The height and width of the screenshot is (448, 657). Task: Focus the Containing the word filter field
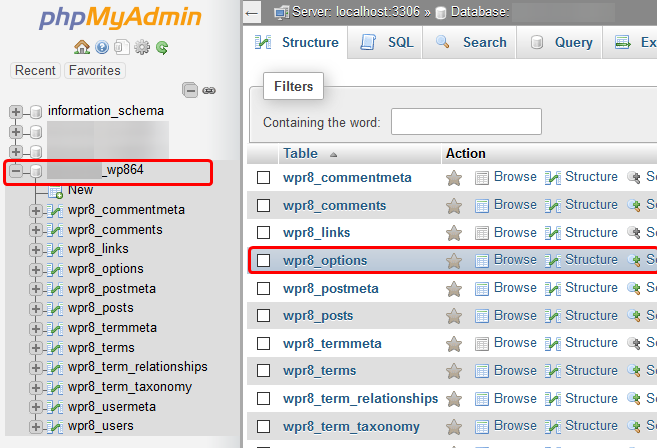tap(466, 122)
